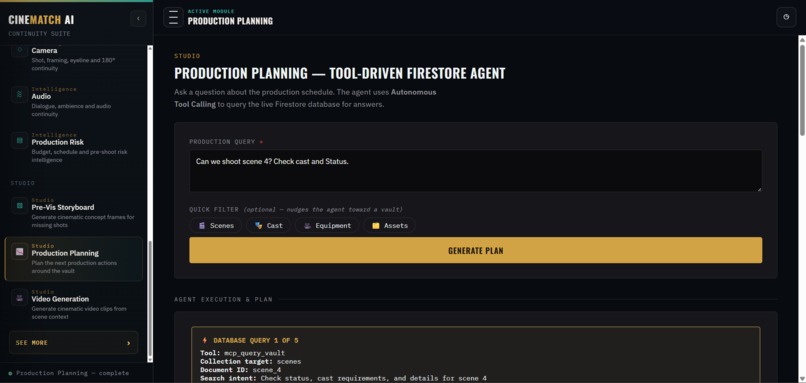Click the Assets folder icon
This screenshot has width=806, height=383.
tap(376, 225)
